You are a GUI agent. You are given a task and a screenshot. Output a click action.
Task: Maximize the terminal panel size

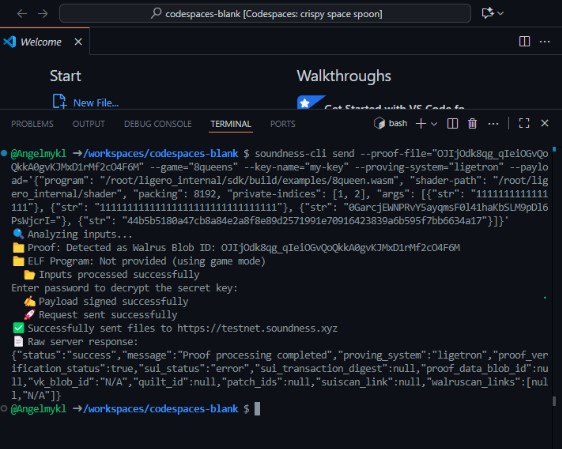524,124
